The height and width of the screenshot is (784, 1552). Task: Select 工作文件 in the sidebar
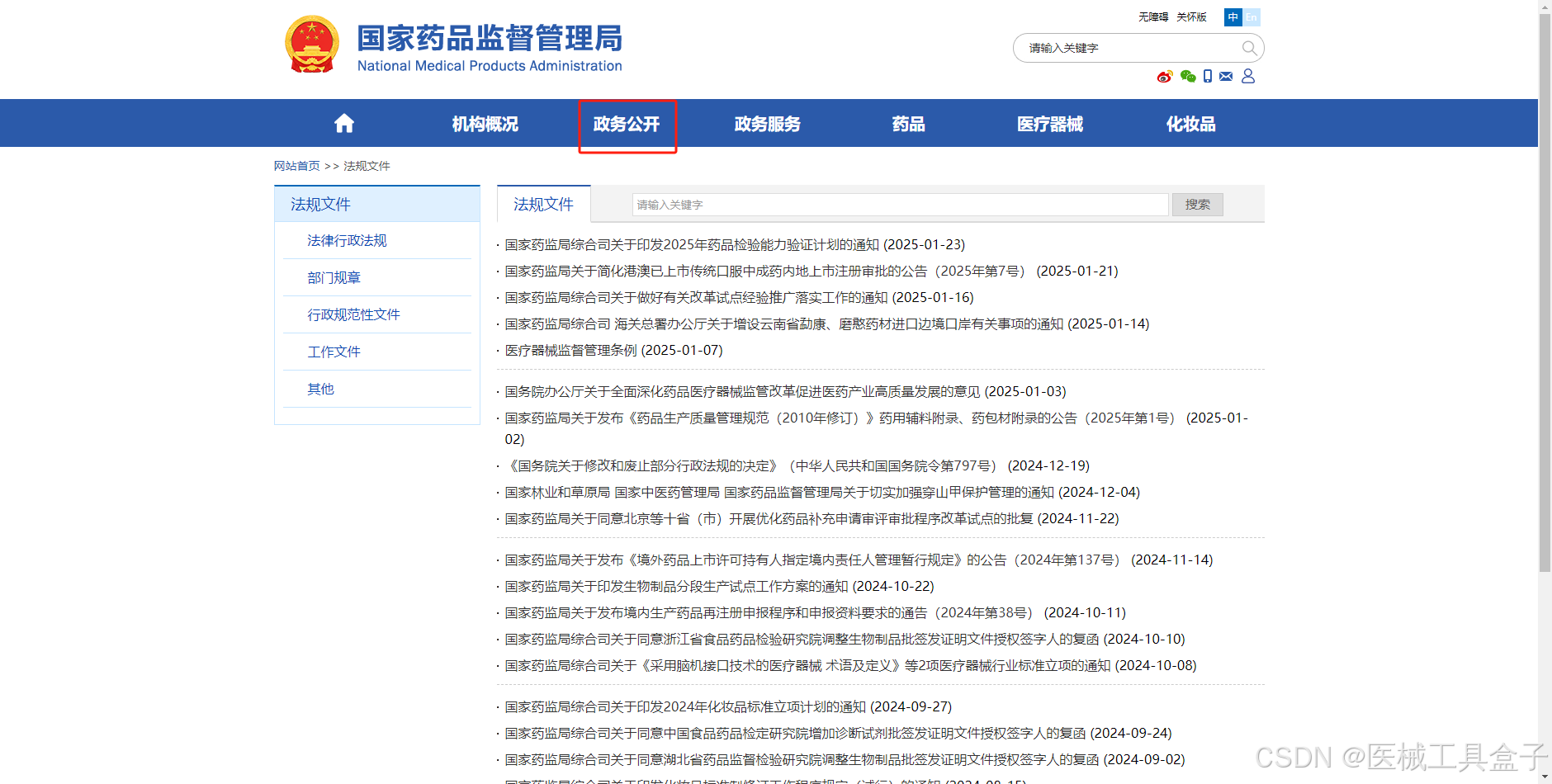pos(334,352)
